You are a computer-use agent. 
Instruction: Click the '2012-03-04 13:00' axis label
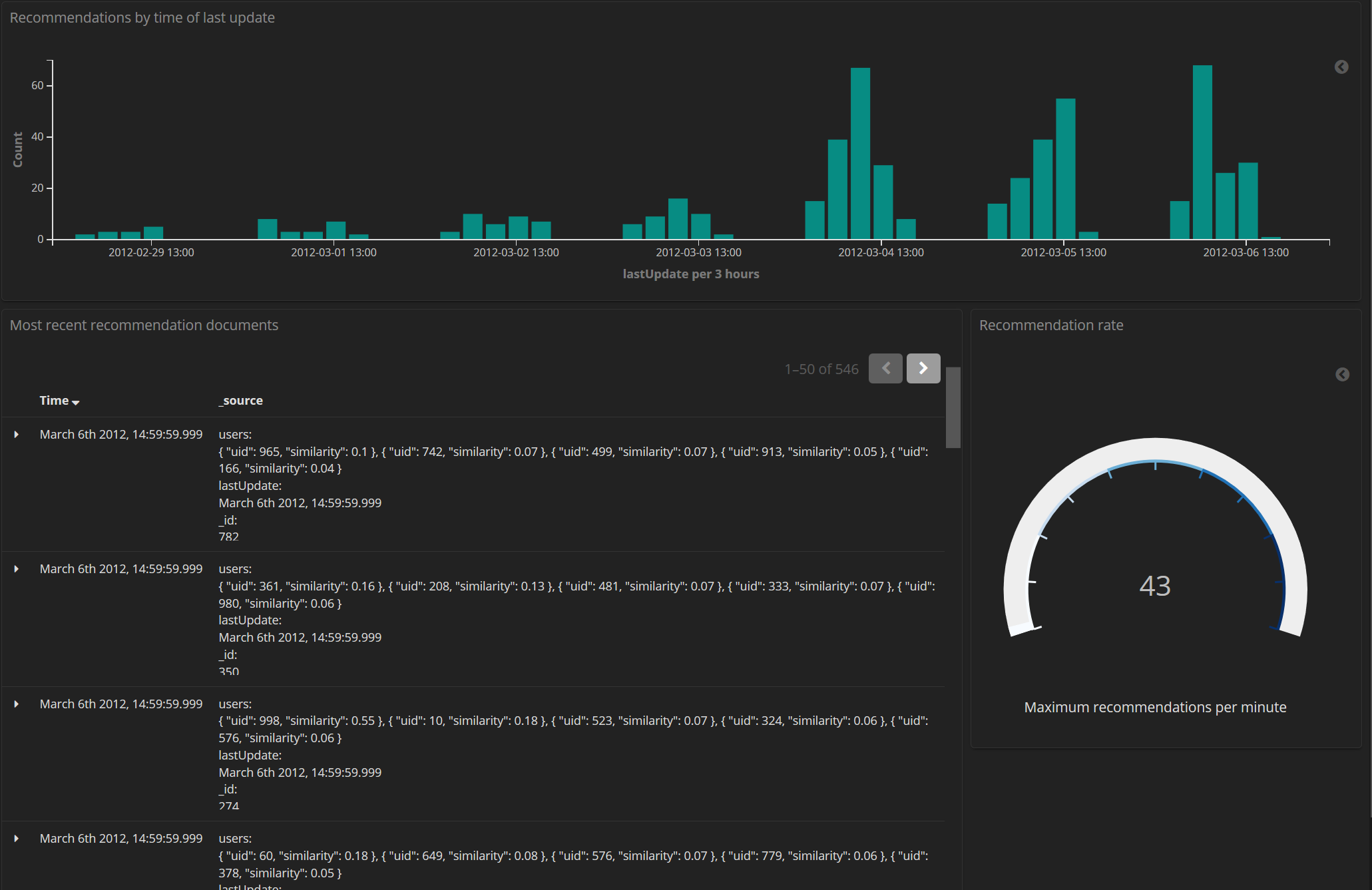pos(881,252)
